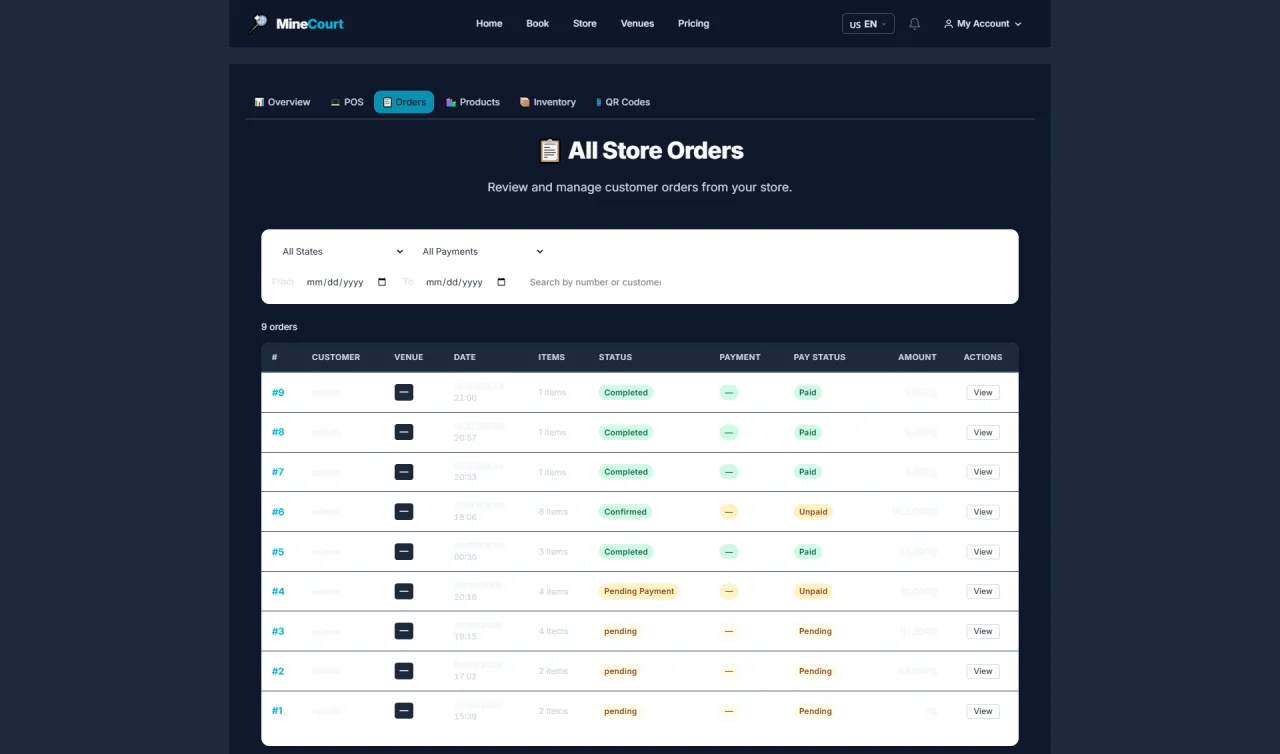The width and height of the screenshot is (1280, 754).
Task: Switch to the Overview tab
Action: (282, 102)
